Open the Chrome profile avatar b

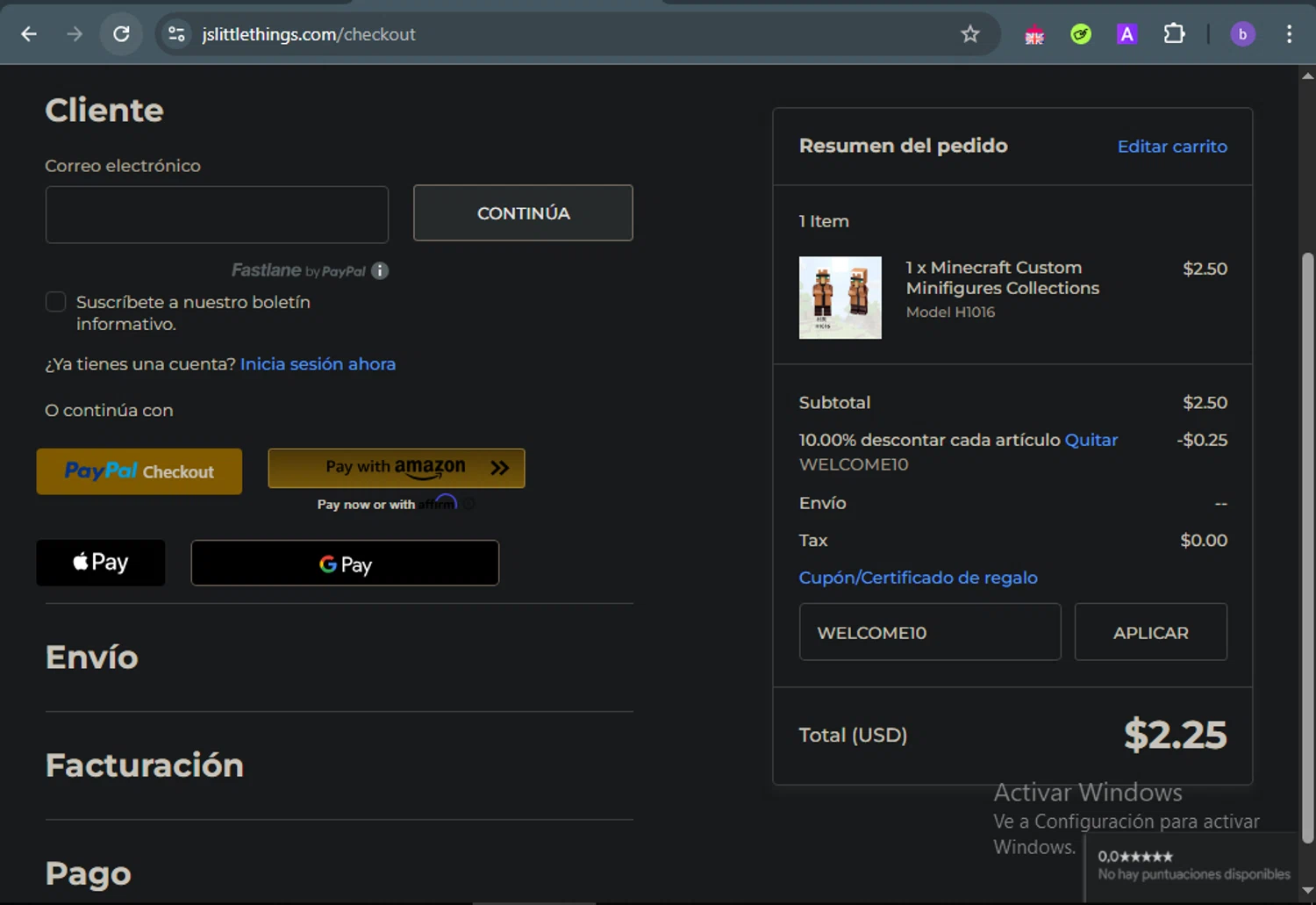click(1242, 34)
